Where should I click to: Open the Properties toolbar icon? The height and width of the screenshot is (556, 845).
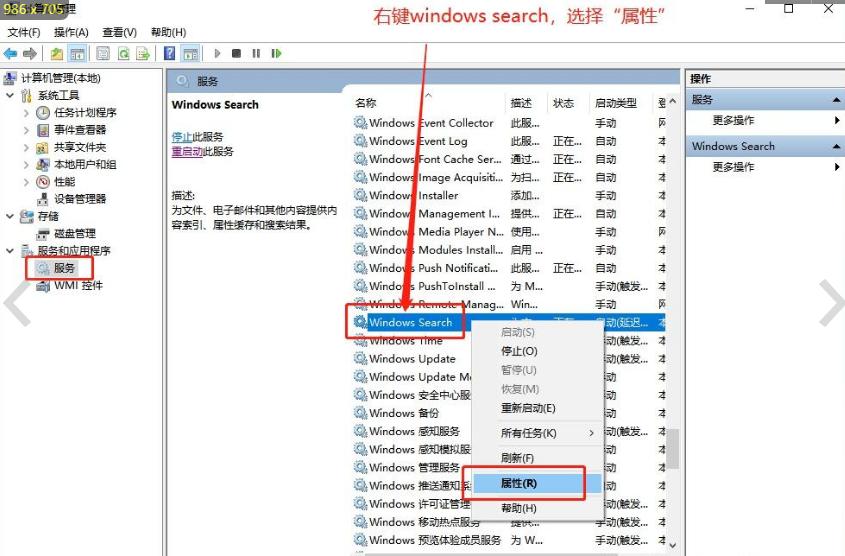[x=103, y=53]
